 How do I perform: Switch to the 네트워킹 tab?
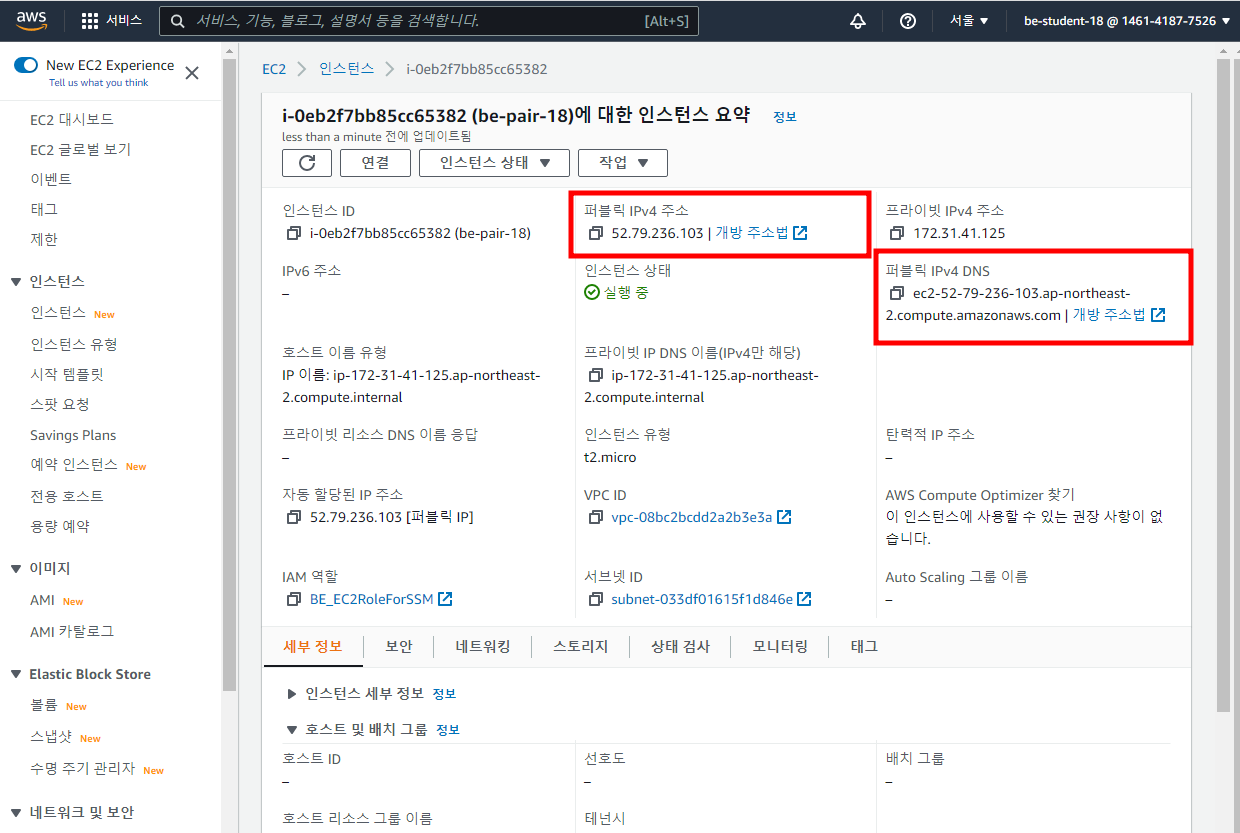pyautogui.click(x=483, y=647)
